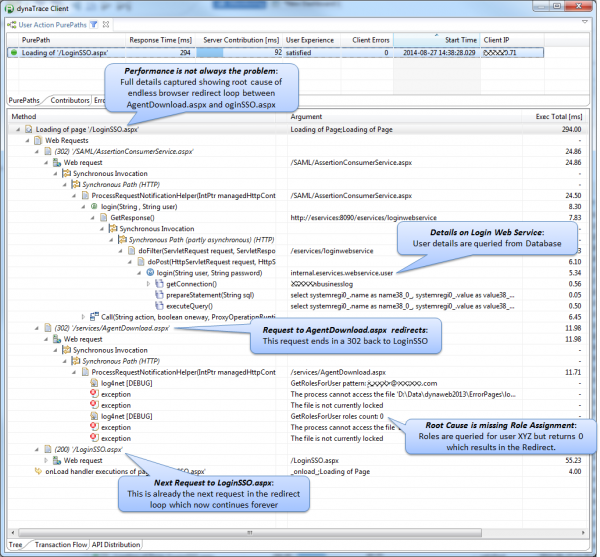The height and width of the screenshot is (557, 600).
Task: Select "internal.eservices.webservice.user" argument text
Action: 342,273
